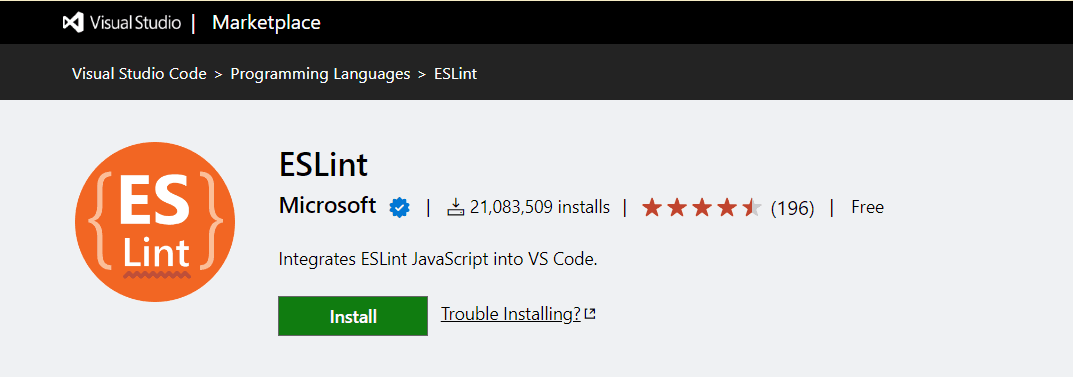Click the download installs icon
This screenshot has width=1073, height=380.
(456, 207)
